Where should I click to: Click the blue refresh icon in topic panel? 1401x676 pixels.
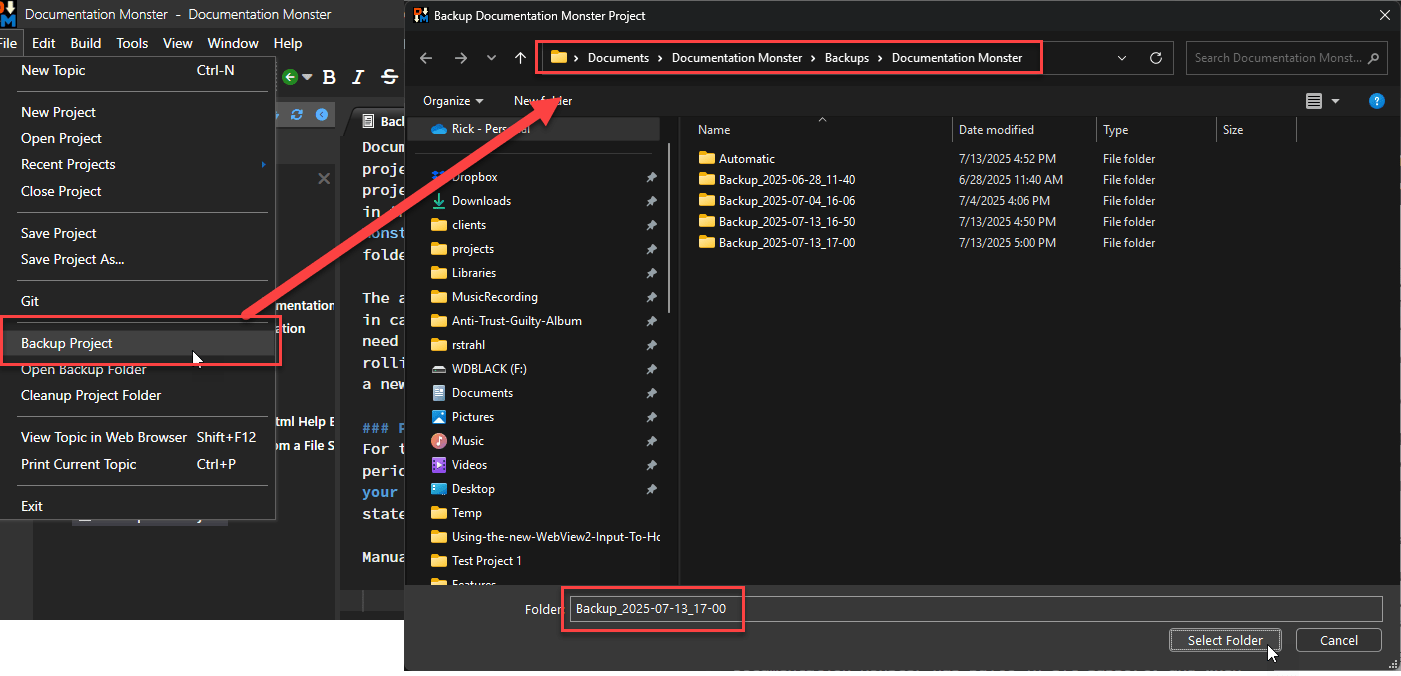[x=297, y=115]
